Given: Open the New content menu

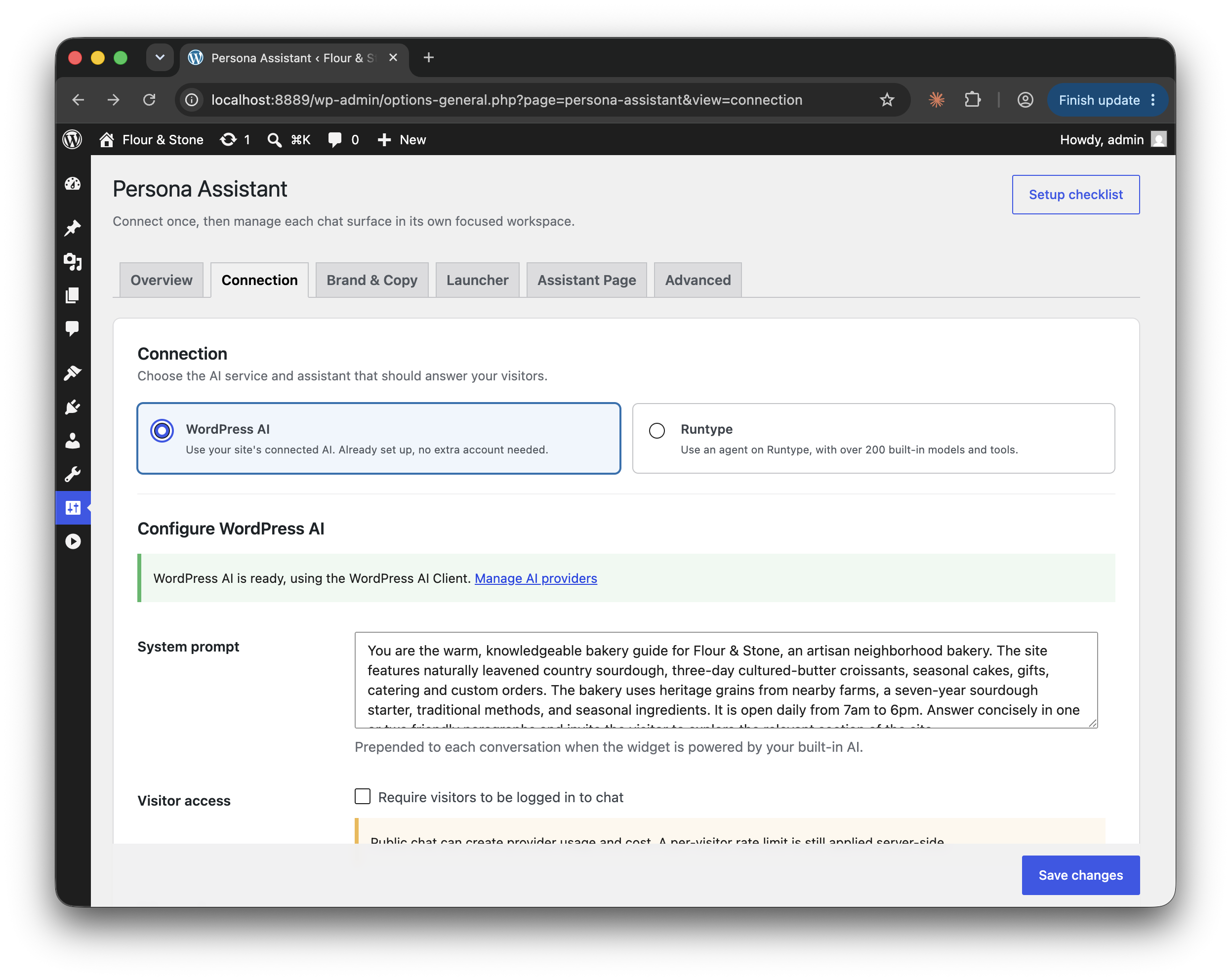Looking at the screenshot, I should [x=402, y=139].
